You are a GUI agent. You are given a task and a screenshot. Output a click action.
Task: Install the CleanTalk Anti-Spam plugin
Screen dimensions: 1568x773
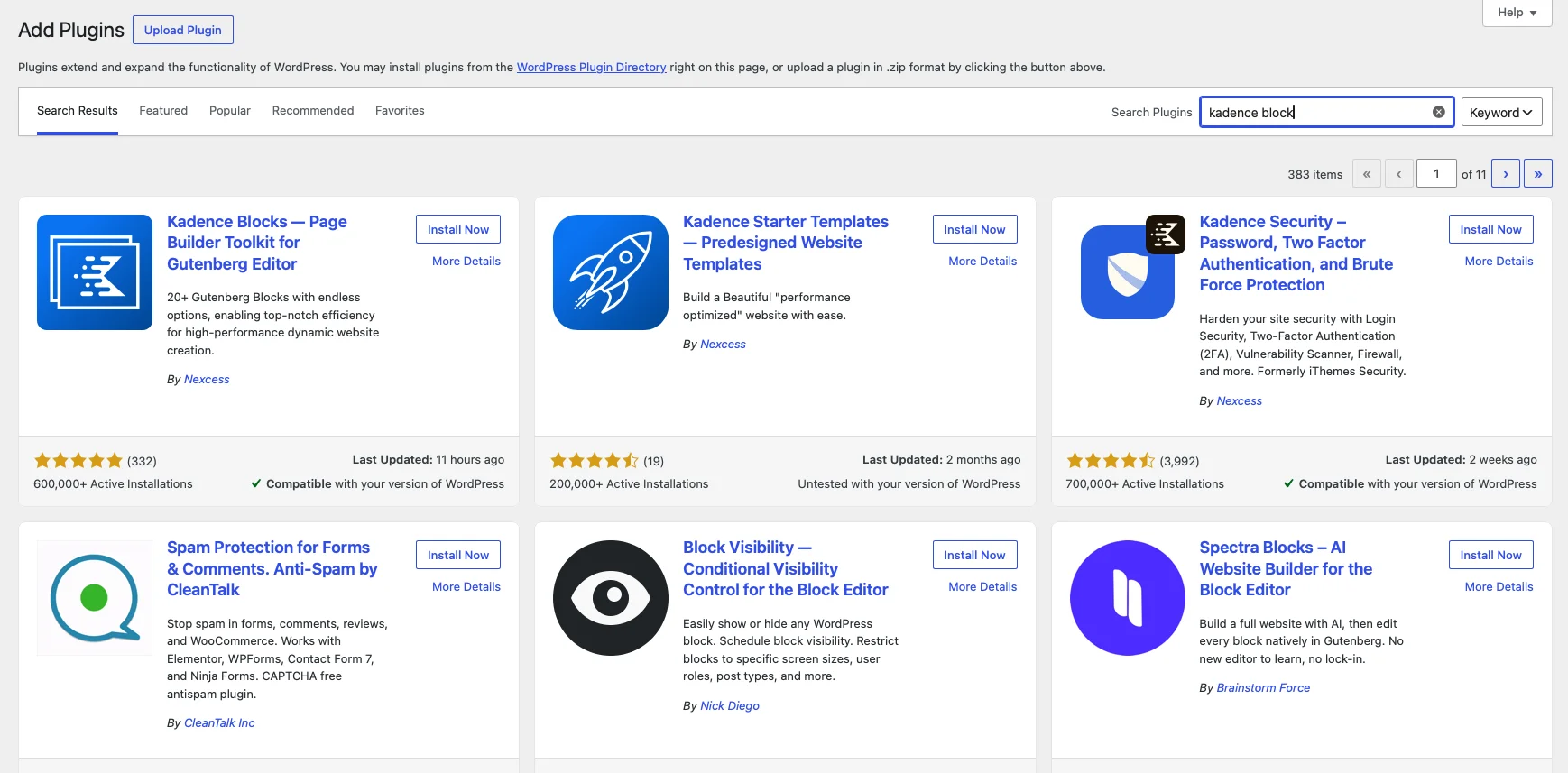(x=458, y=555)
